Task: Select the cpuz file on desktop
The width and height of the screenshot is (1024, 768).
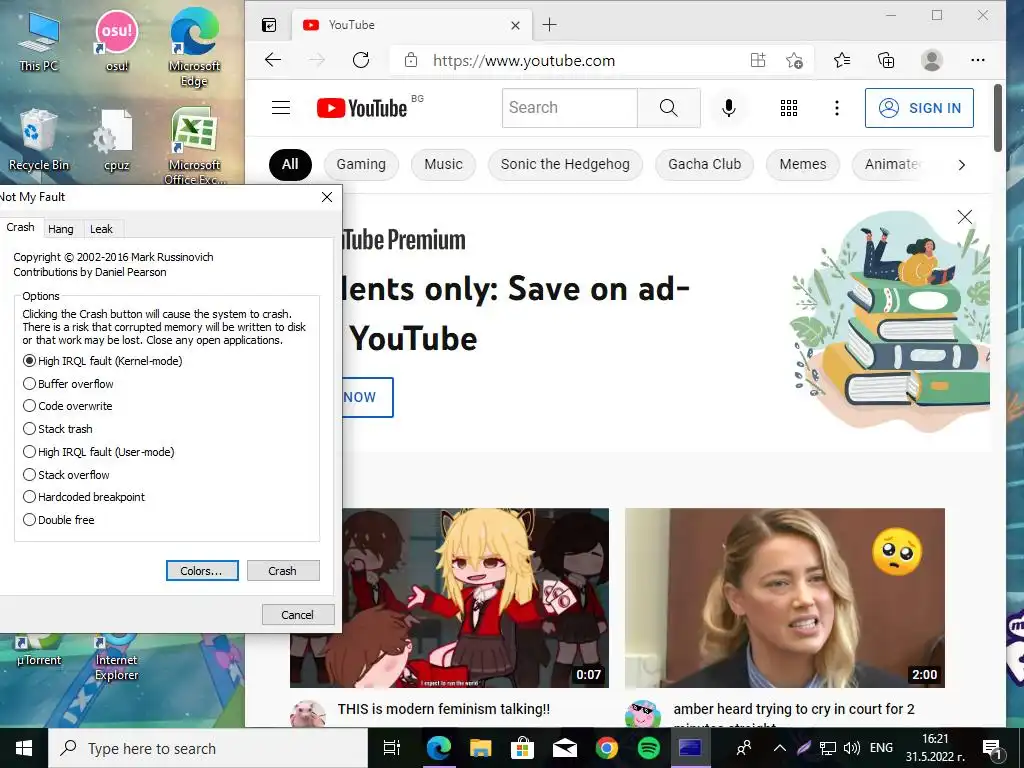Action: [x=116, y=140]
